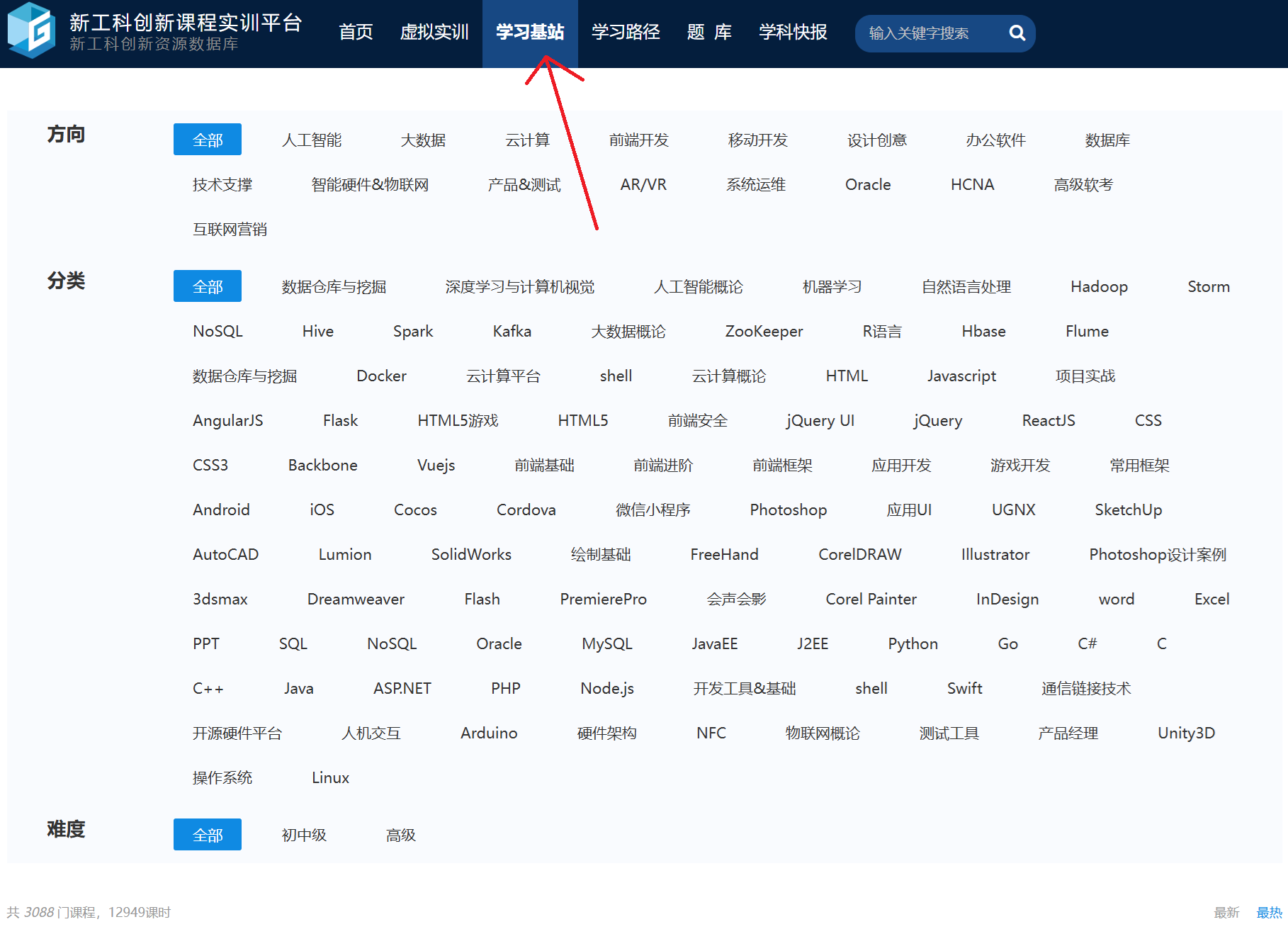Choose the SolidWorks category

point(471,554)
